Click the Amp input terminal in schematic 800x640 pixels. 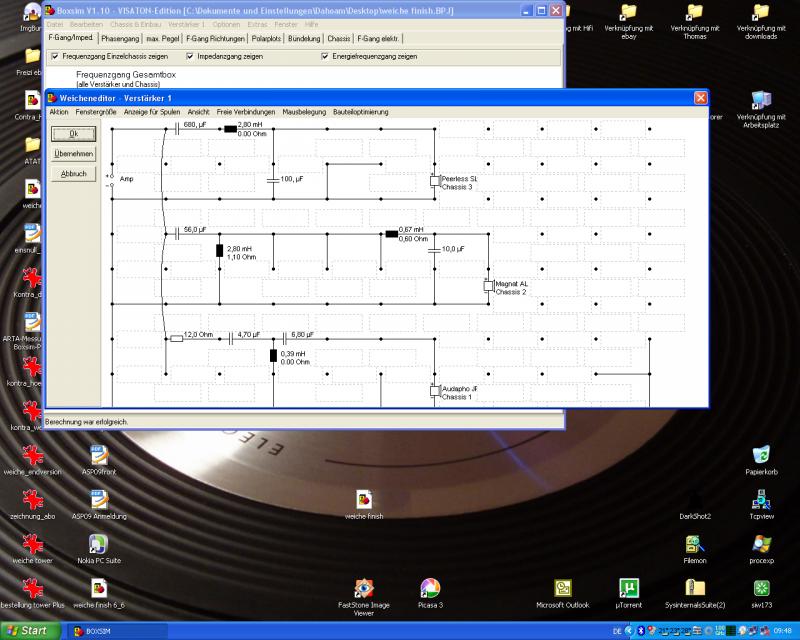pos(112,180)
